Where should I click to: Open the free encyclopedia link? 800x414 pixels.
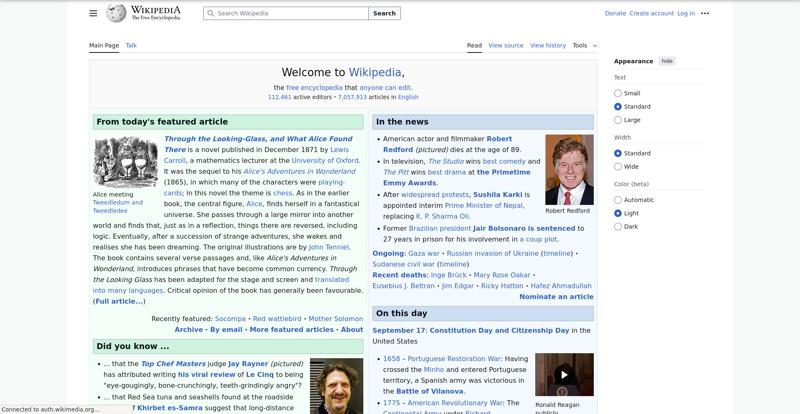(x=314, y=88)
